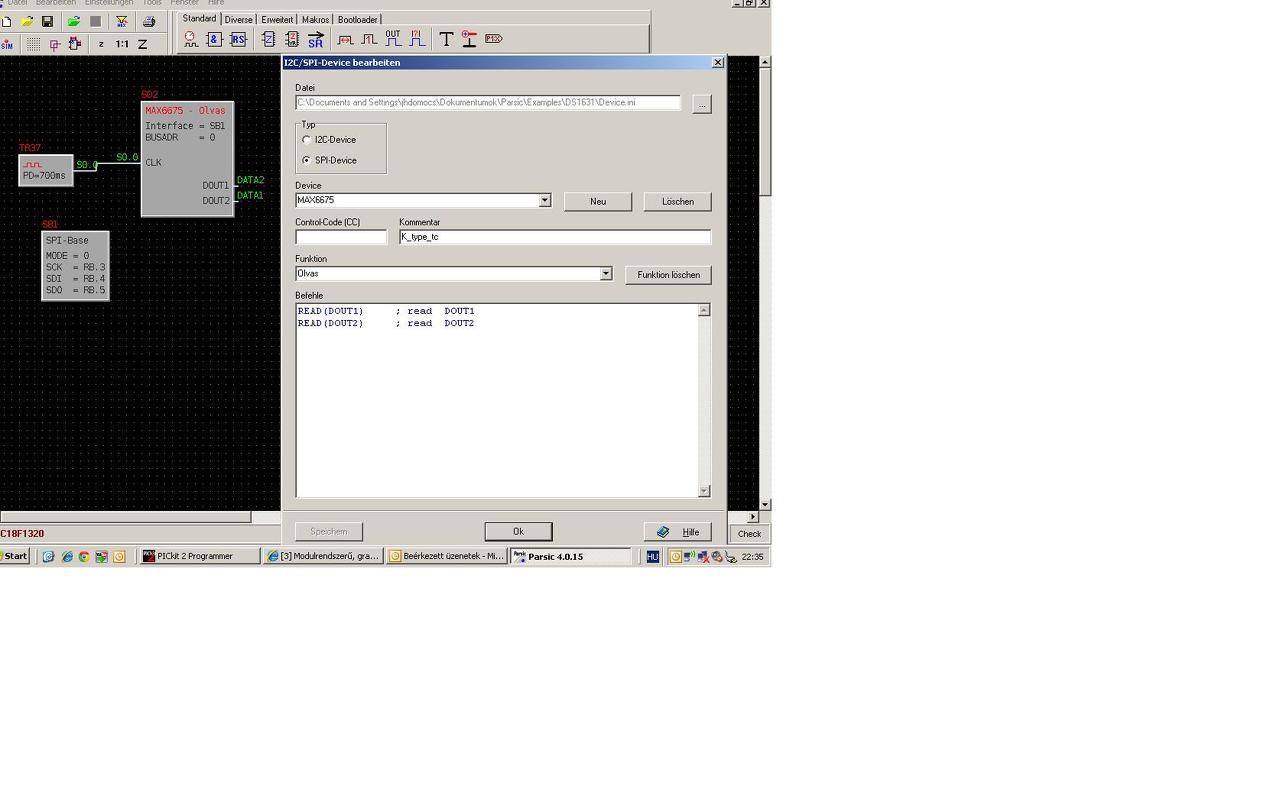The height and width of the screenshot is (808, 1280).
Task: Select the SPI-Base block on canvas
Action: pos(75,266)
